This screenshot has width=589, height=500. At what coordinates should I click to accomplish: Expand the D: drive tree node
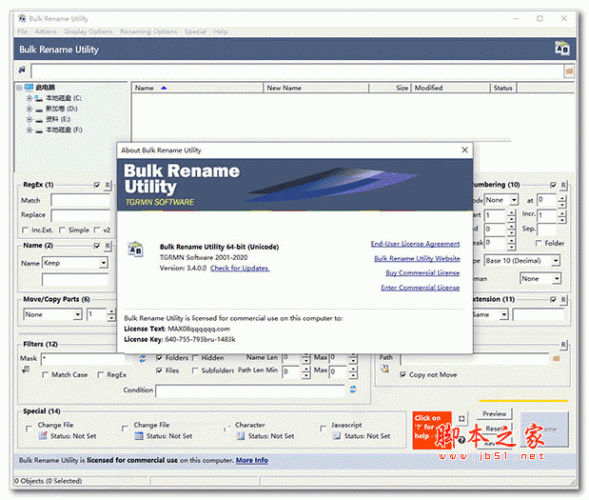click(x=29, y=109)
